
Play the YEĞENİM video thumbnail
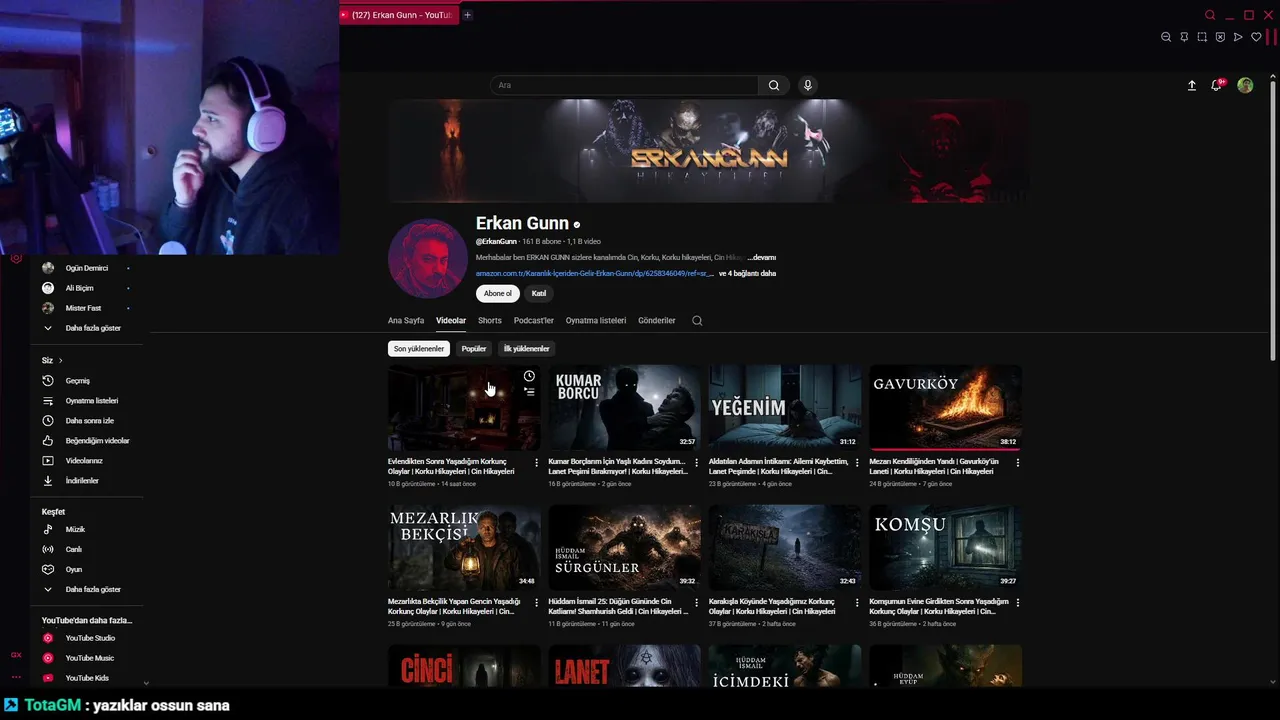click(785, 407)
